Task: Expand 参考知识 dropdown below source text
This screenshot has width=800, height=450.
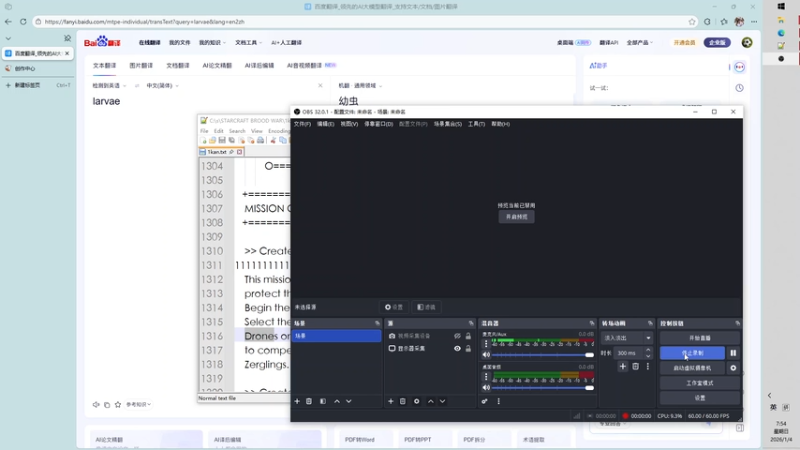Action: (138, 405)
